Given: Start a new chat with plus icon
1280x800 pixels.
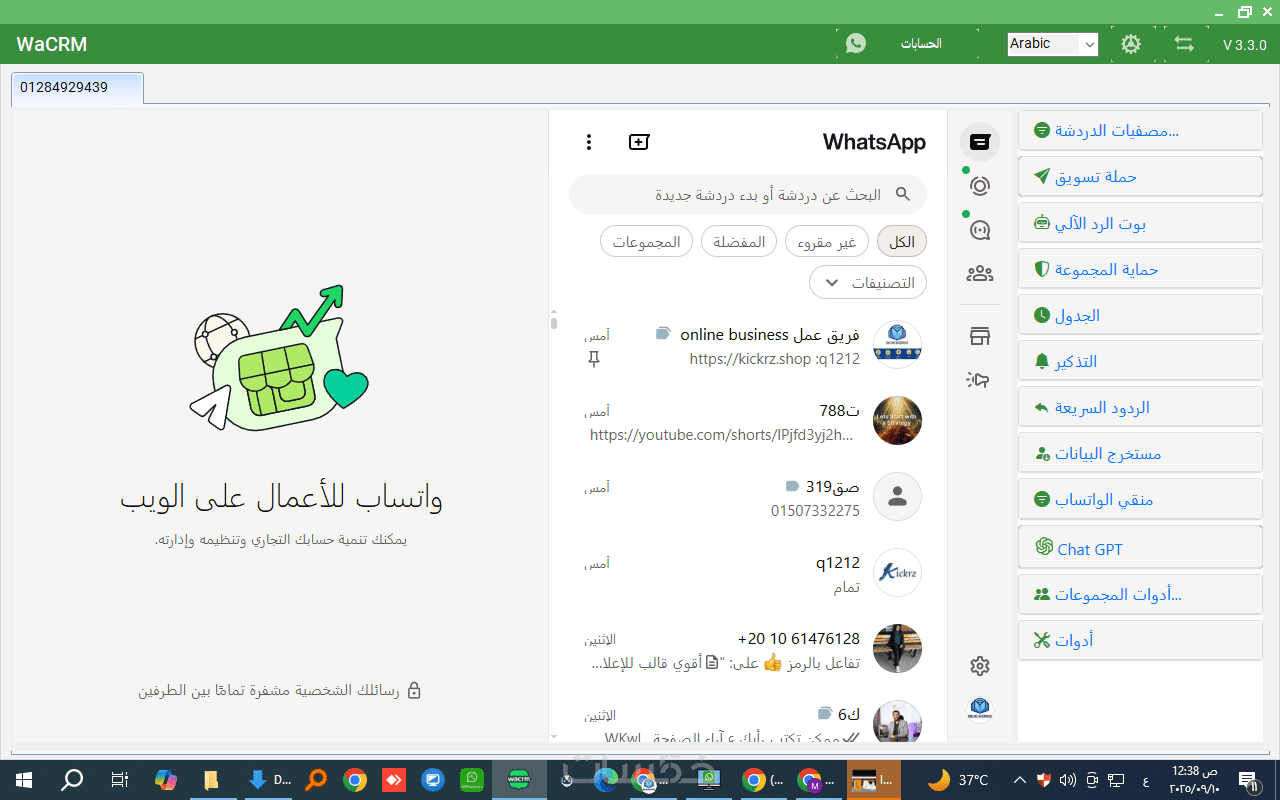Looking at the screenshot, I should coord(639,142).
